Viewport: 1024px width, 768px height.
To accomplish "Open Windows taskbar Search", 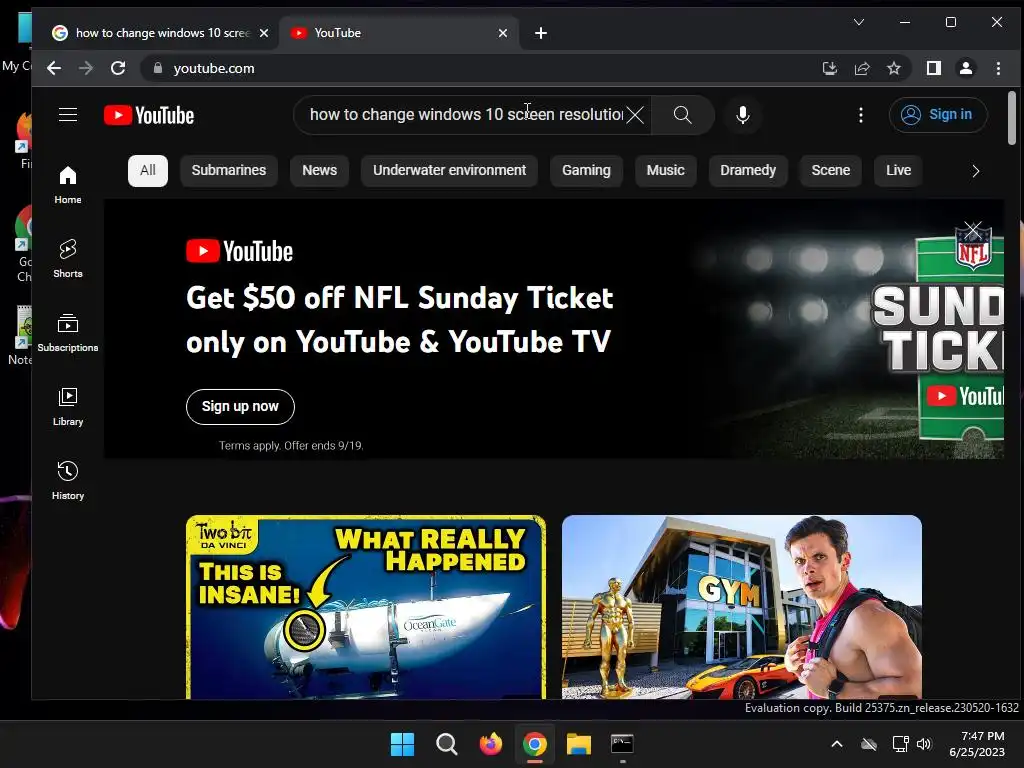I will (x=447, y=744).
